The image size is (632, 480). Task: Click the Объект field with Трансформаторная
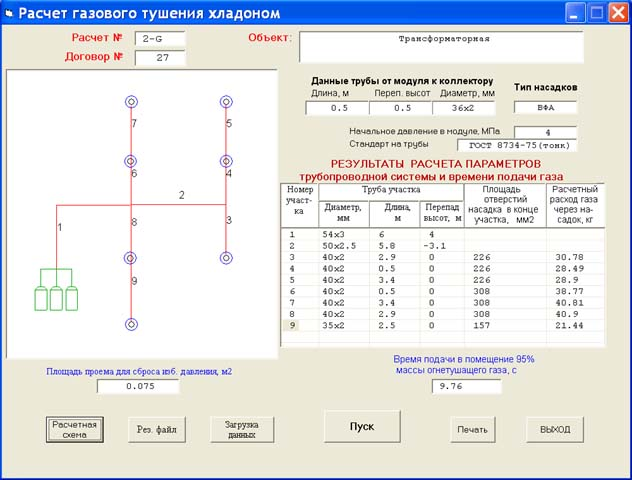tap(439, 46)
